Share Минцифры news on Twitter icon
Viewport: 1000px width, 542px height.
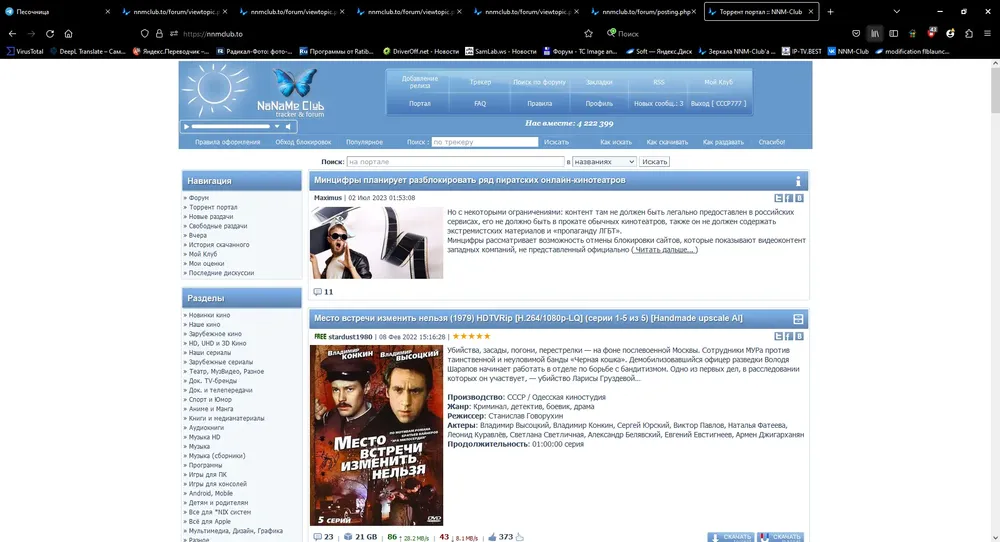pyautogui.click(x=778, y=198)
